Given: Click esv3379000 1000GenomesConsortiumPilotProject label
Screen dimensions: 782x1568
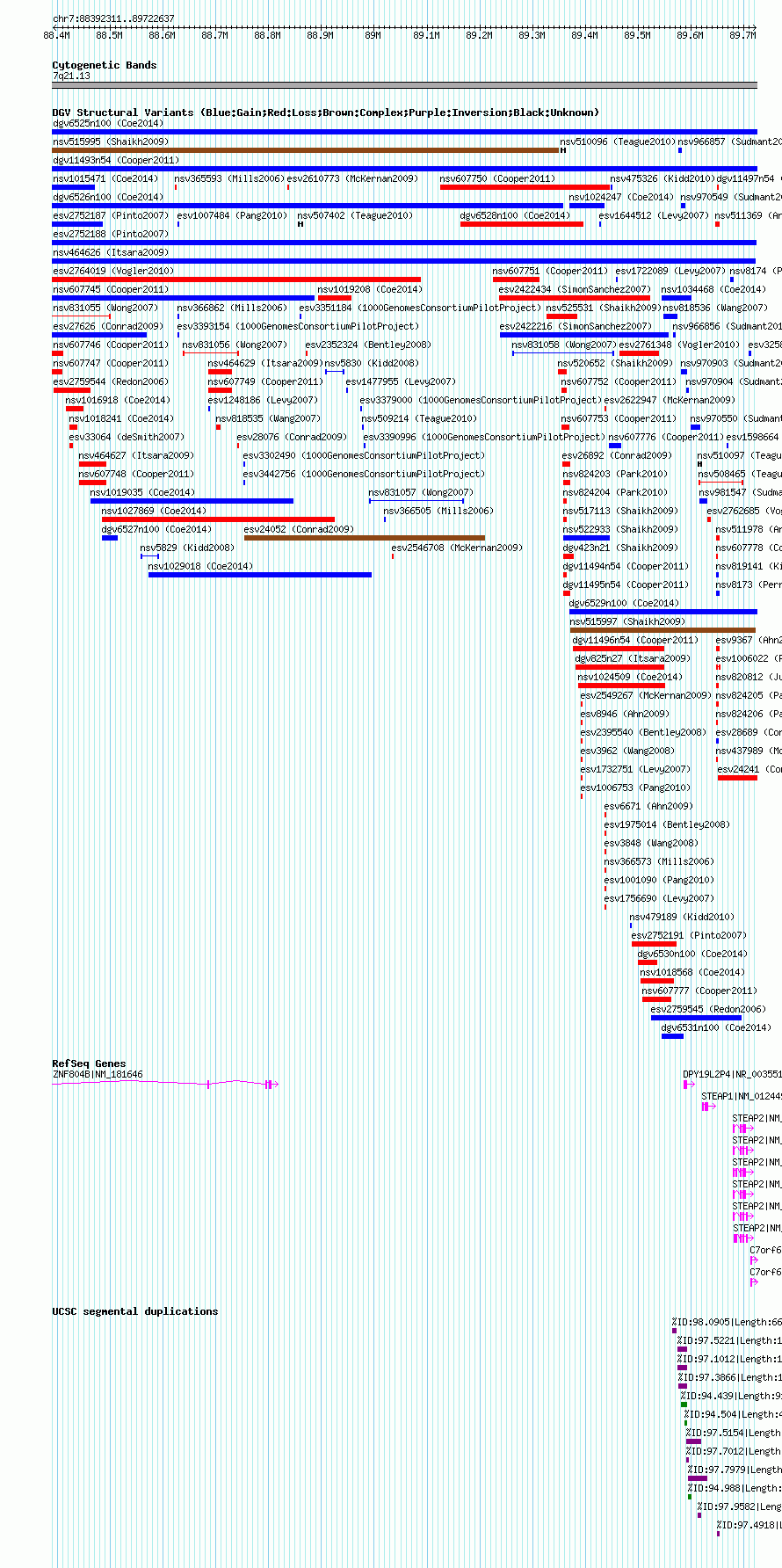Looking at the screenshot, I should [x=481, y=401].
